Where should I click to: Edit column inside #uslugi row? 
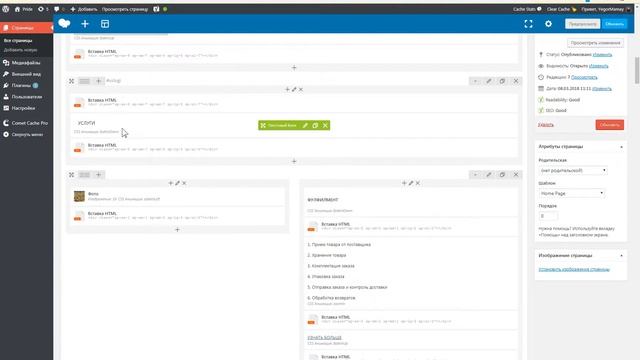294,89
